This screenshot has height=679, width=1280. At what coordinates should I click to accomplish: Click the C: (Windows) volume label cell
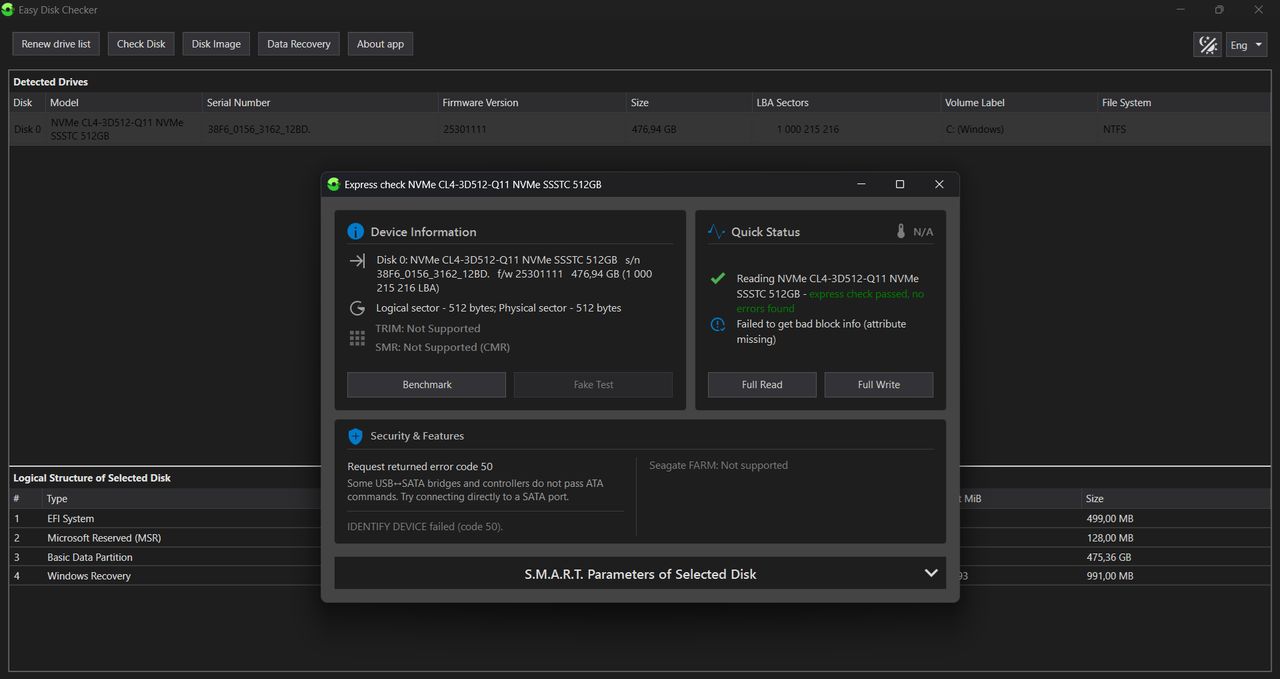tap(974, 129)
